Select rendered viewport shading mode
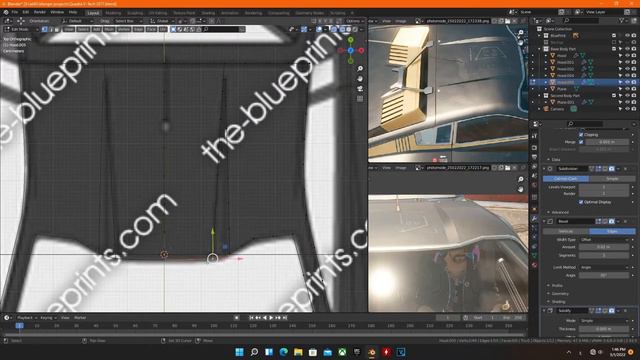Viewport: 640px width, 360px height. 355,29
